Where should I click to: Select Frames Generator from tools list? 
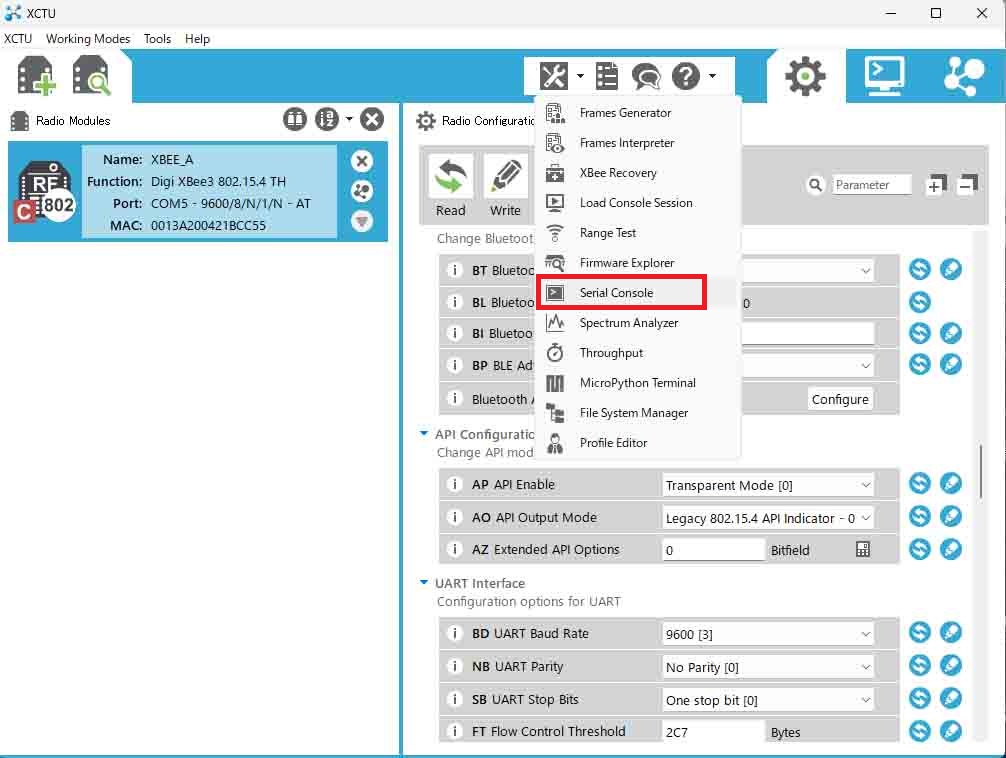637,113
